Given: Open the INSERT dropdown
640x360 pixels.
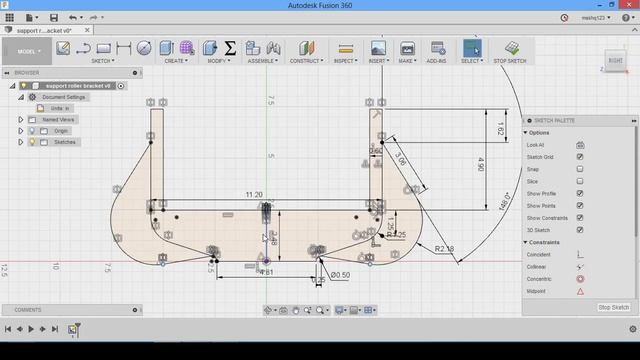Looking at the screenshot, I should [379, 61].
